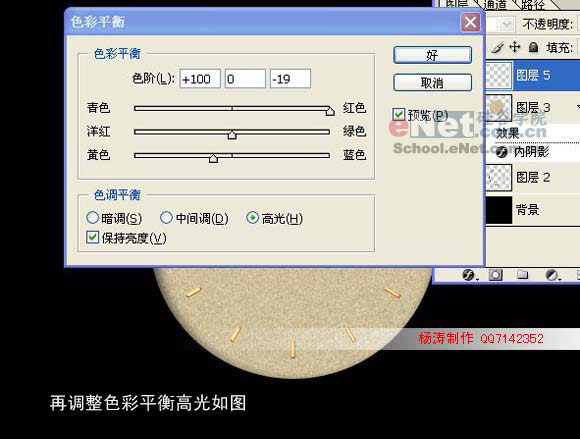This screenshot has width=580, height=439.
Task: Switch to the 通道 tab
Action: pyautogui.click(x=495, y=4)
